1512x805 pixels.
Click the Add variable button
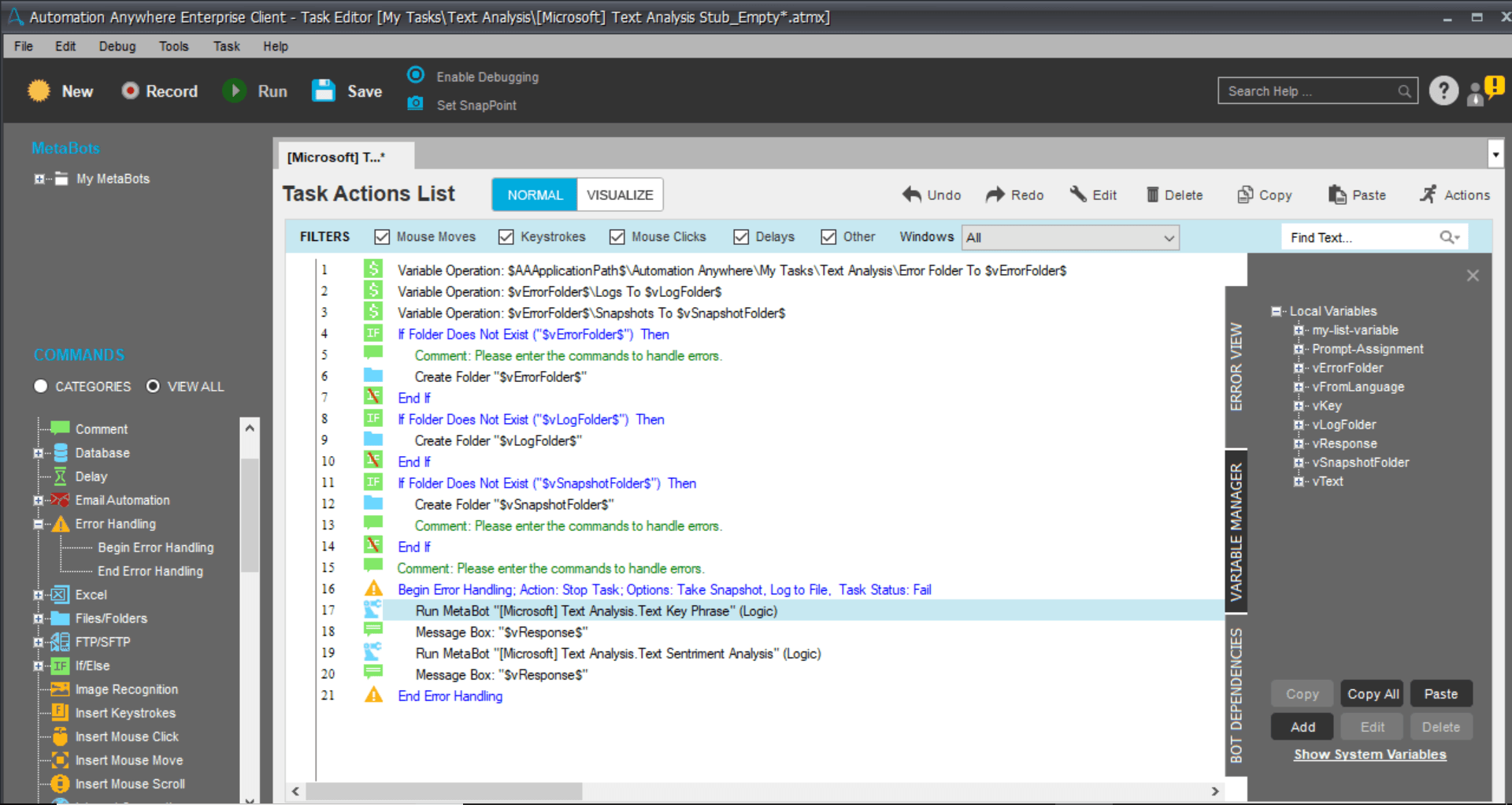pyautogui.click(x=1303, y=727)
